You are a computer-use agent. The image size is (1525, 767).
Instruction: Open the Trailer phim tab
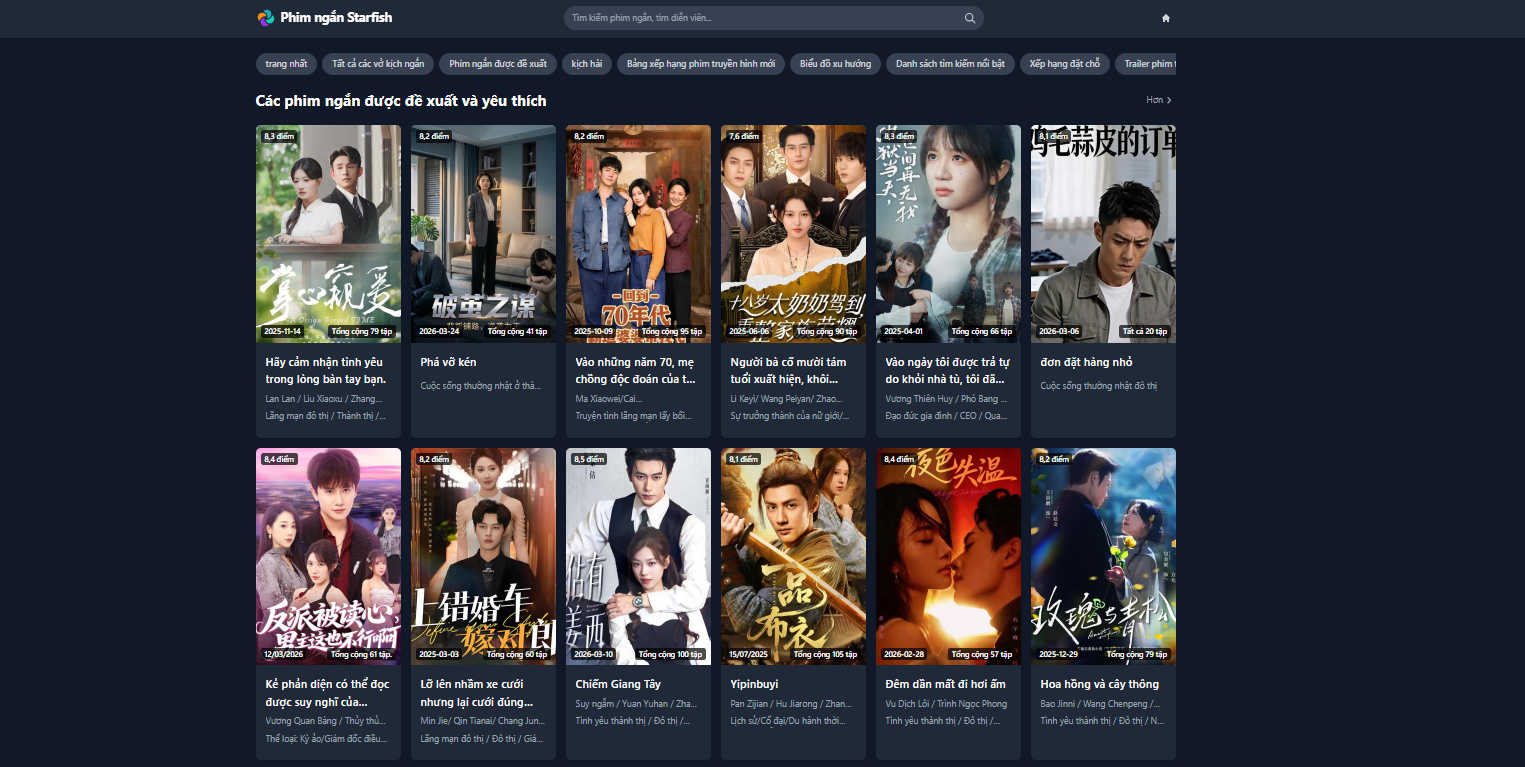click(x=1146, y=64)
